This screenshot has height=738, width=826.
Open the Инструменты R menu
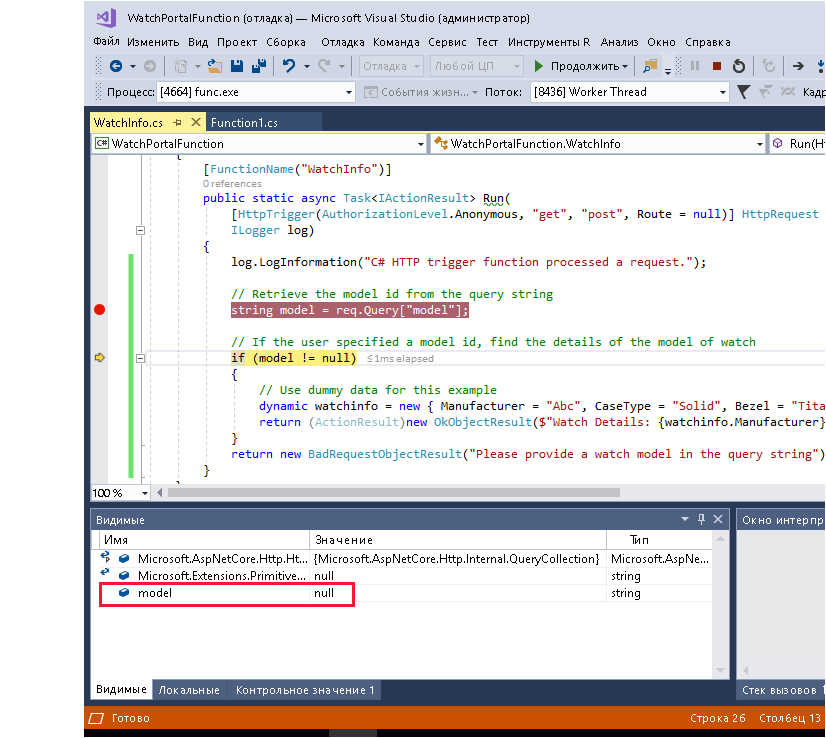coord(549,42)
